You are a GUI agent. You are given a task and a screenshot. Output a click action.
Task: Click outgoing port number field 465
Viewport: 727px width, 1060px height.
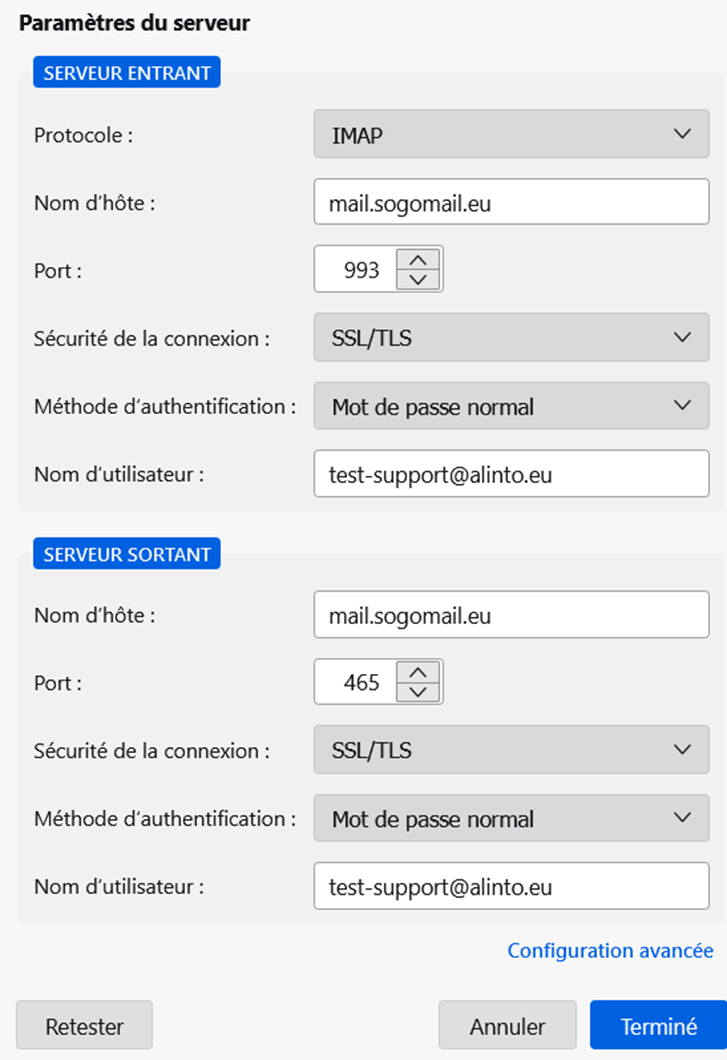(x=356, y=682)
